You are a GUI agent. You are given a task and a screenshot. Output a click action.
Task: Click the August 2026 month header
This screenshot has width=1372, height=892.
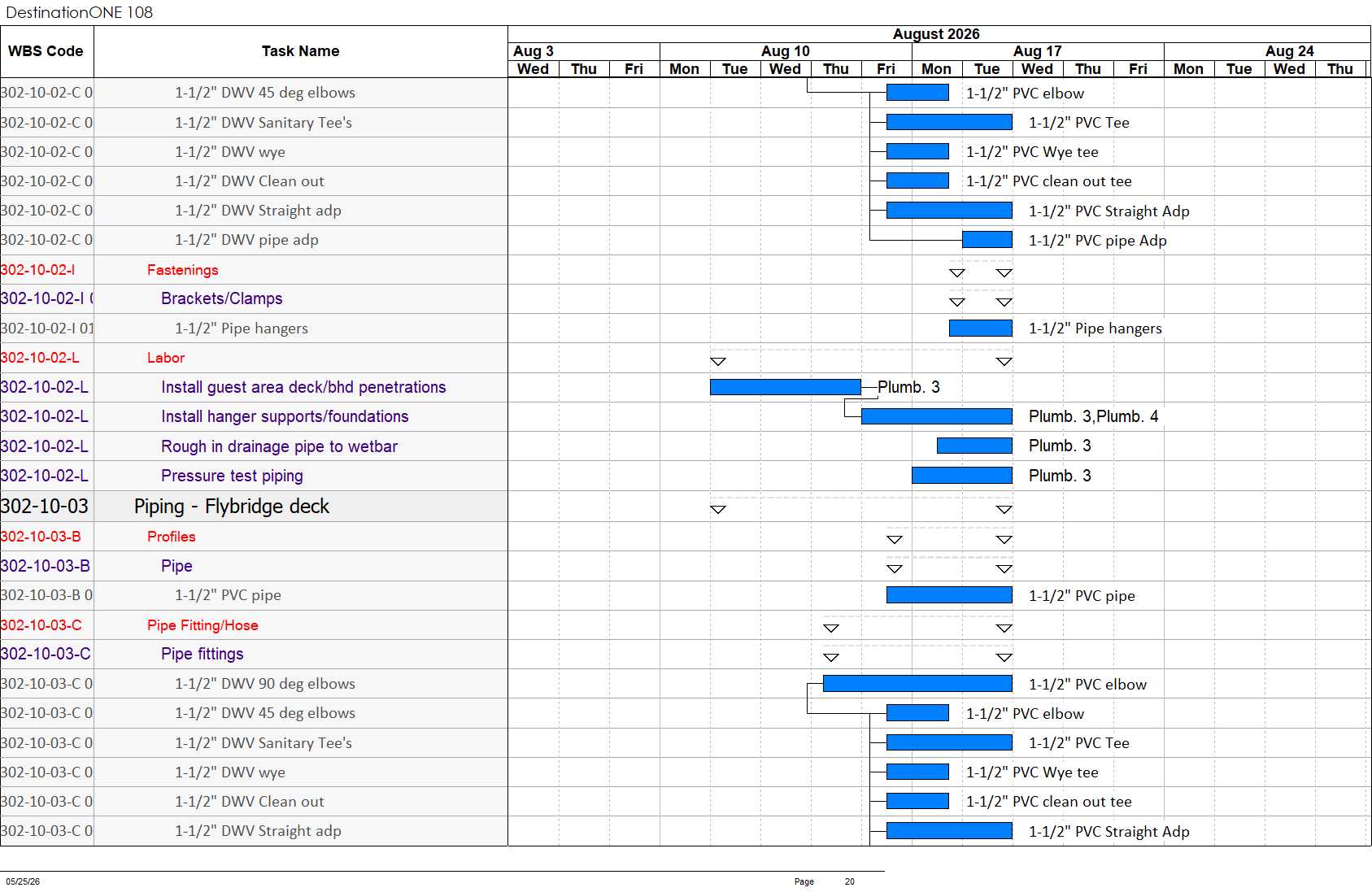(x=936, y=34)
